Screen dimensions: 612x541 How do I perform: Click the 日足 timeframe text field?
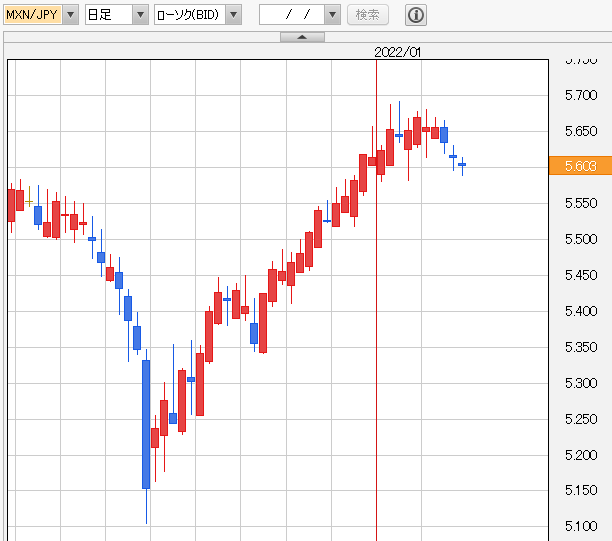pyautogui.click(x=109, y=15)
